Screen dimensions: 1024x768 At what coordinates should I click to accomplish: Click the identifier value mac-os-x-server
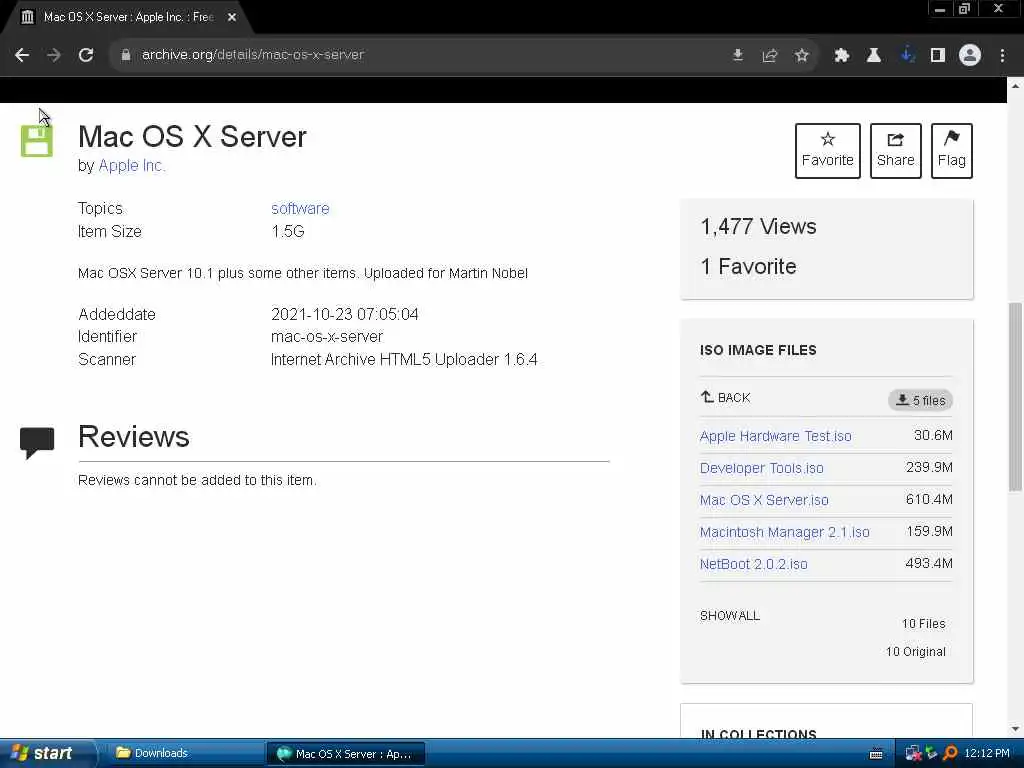(x=327, y=337)
